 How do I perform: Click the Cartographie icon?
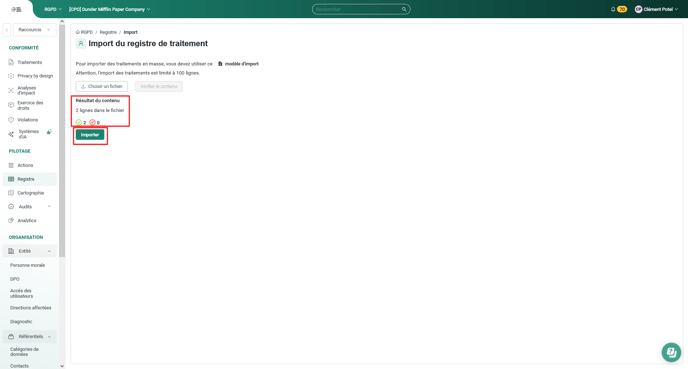[11, 193]
